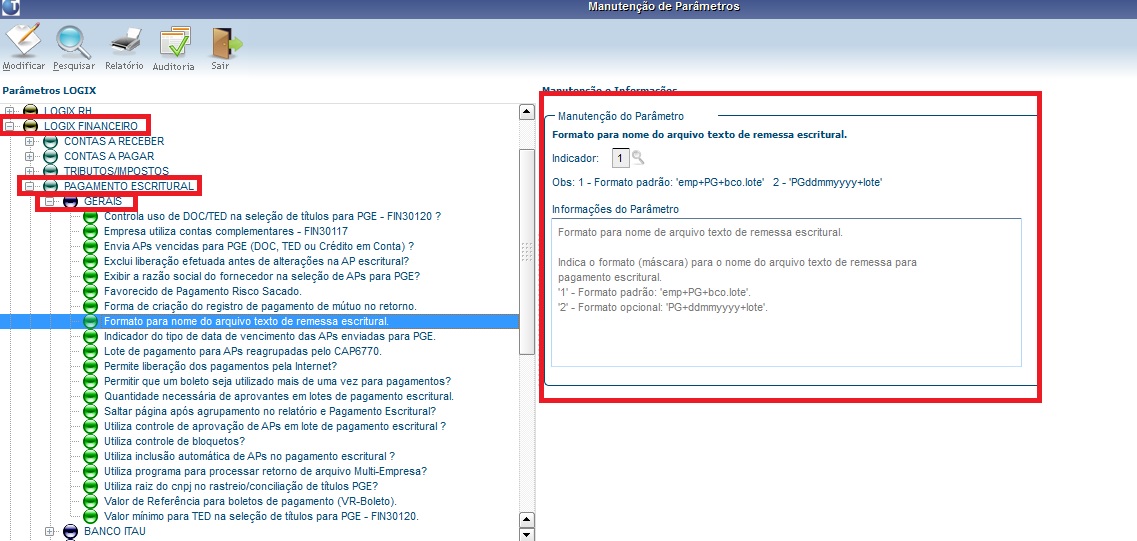Expand the BANCO ITAU node
Viewport: 1137px width, 541px height.
49,531
